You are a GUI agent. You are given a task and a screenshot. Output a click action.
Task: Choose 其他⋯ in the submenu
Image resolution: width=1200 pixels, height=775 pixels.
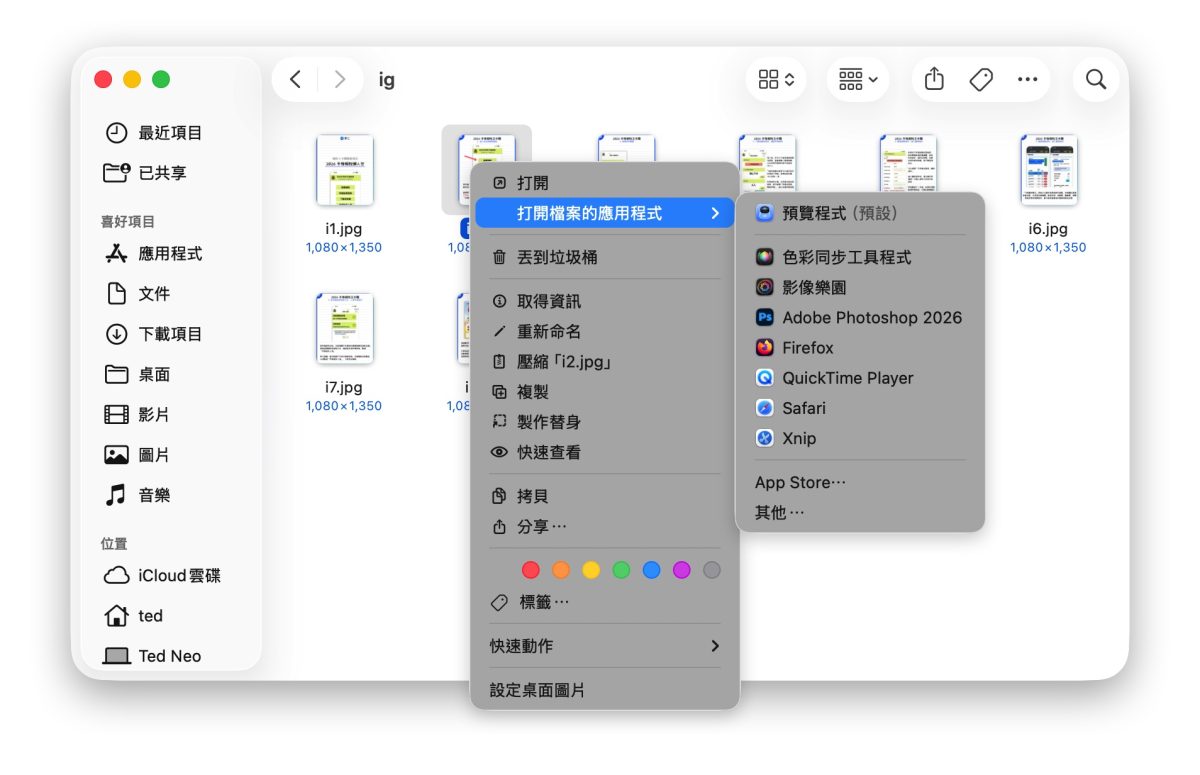tap(860, 512)
